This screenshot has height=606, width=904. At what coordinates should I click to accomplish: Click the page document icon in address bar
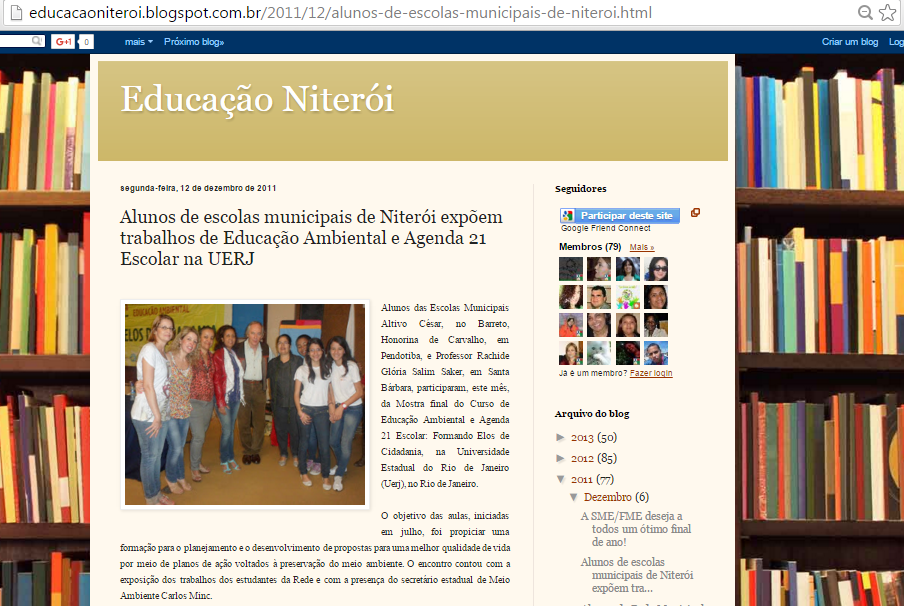(17, 13)
